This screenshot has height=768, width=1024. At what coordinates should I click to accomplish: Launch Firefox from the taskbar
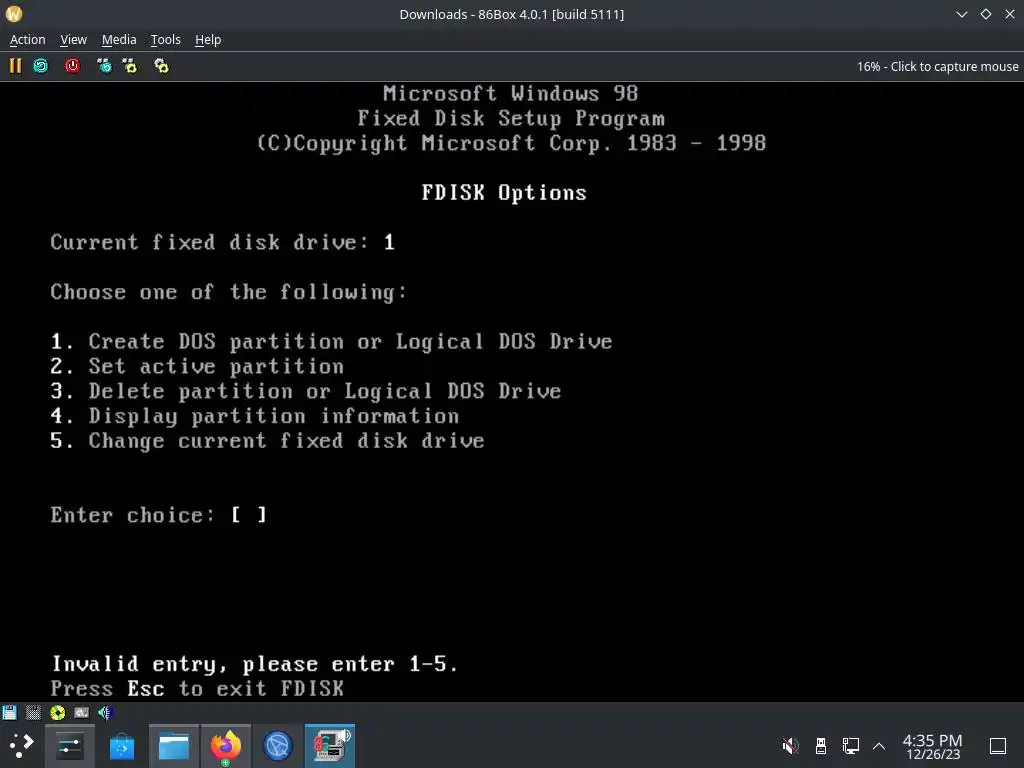coord(225,746)
